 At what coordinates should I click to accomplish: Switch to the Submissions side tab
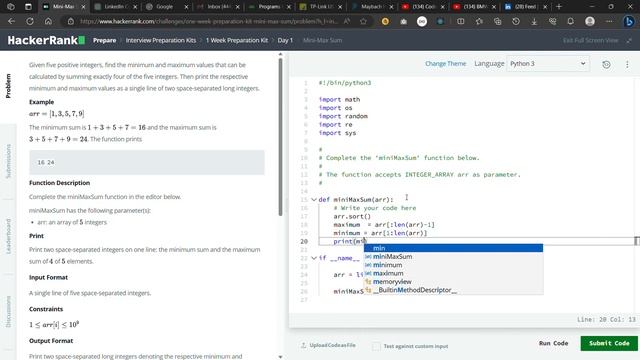tap(8, 161)
